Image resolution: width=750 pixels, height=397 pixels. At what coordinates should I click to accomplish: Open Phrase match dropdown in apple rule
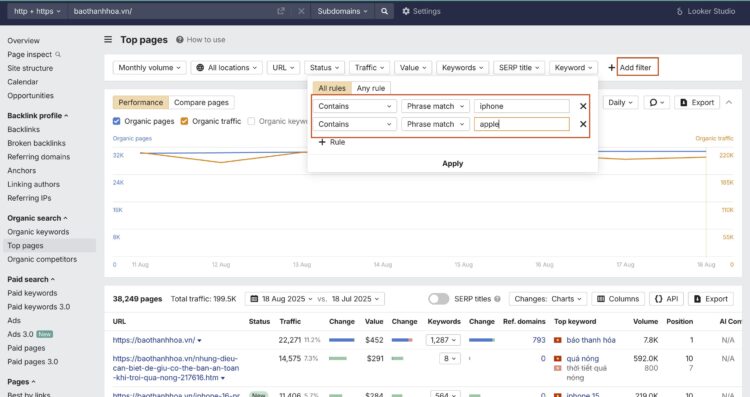pos(435,124)
